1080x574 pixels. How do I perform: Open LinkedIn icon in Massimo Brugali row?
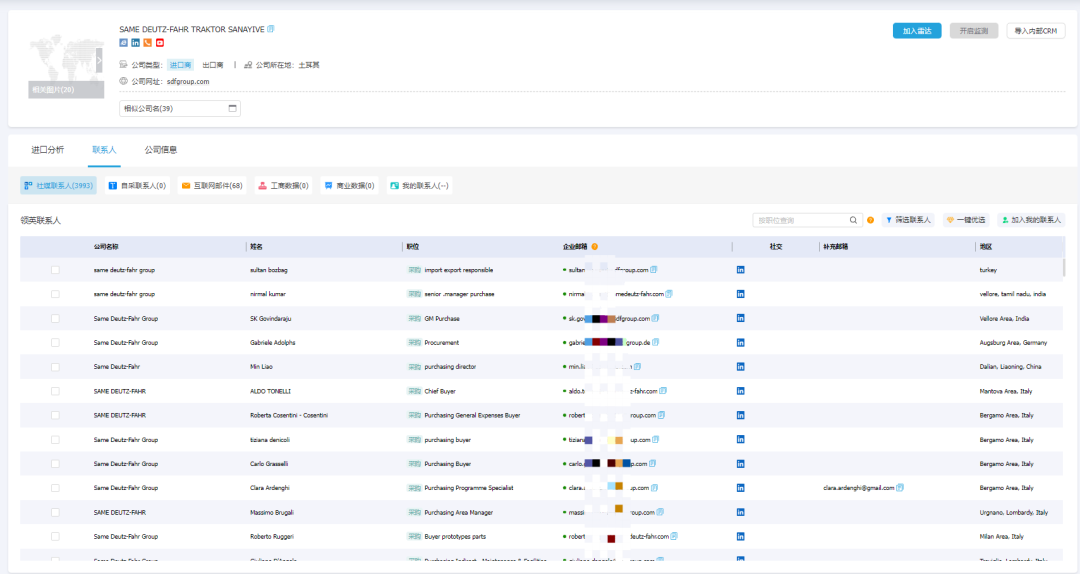click(741, 512)
